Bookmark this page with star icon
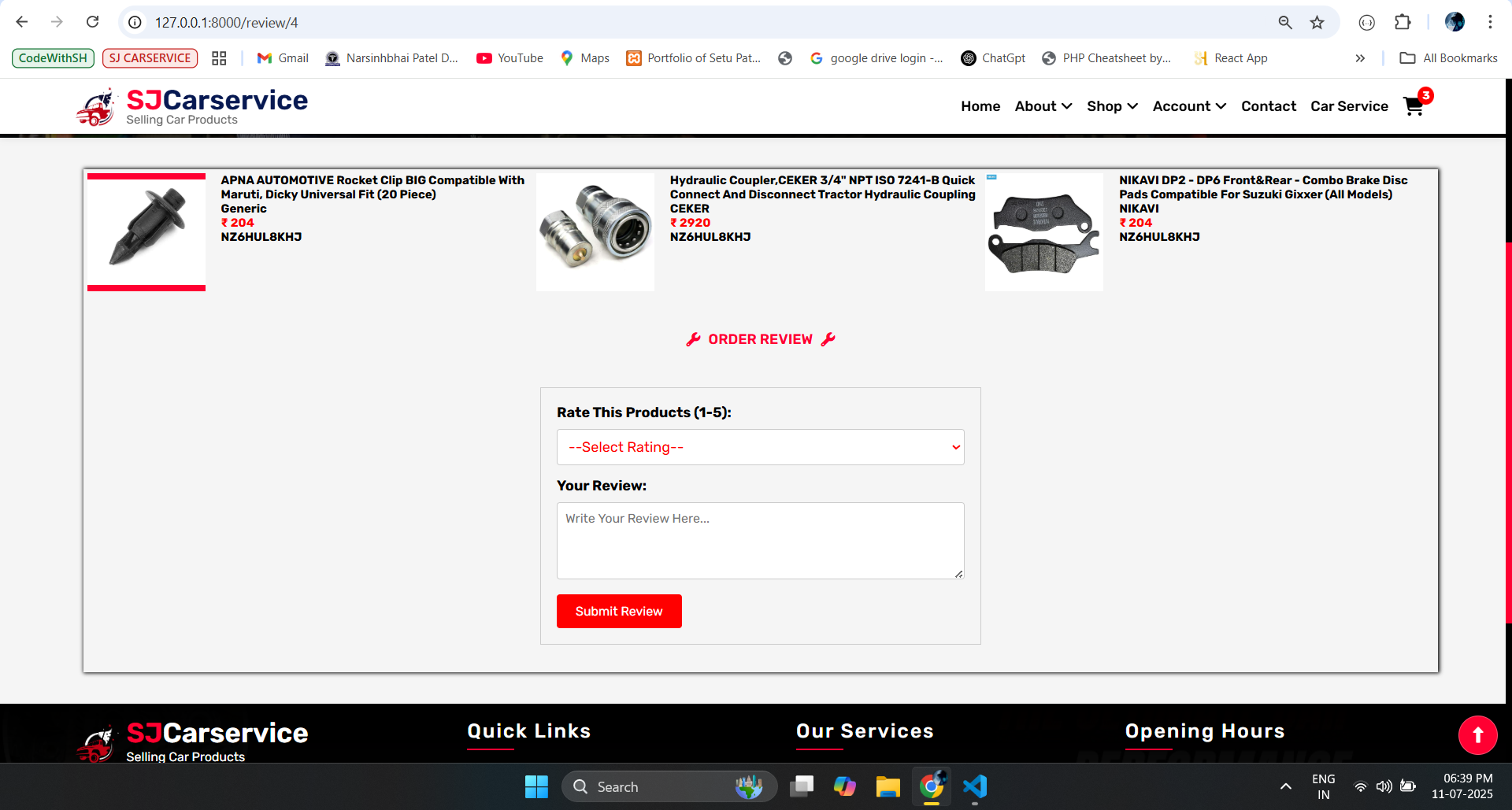 tap(1317, 23)
